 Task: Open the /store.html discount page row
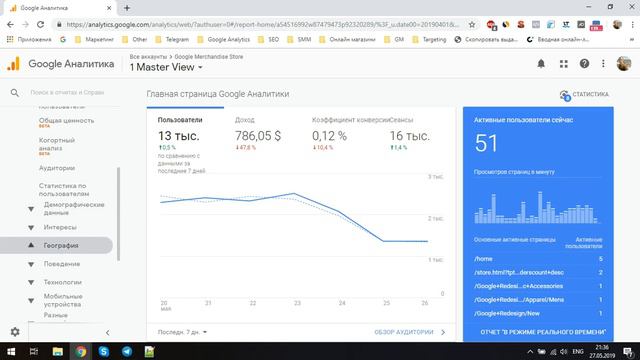(538, 272)
